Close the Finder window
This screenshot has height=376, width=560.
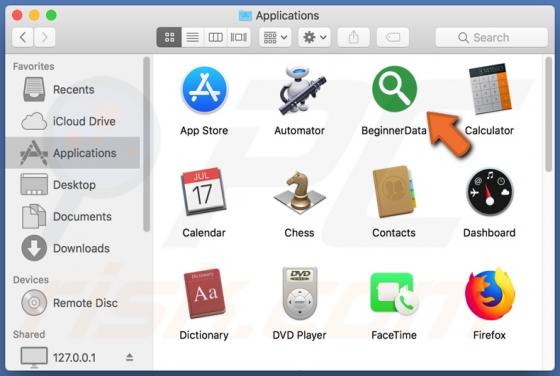click(17, 15)
